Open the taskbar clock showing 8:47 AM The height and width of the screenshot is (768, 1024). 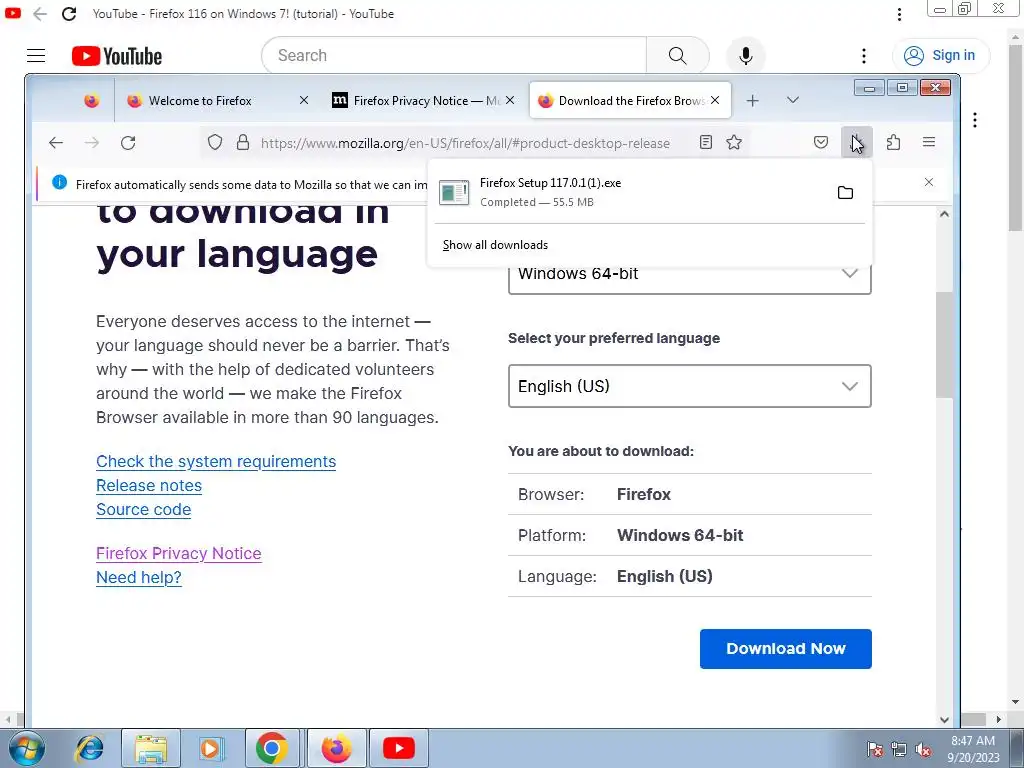pos(973,748)
